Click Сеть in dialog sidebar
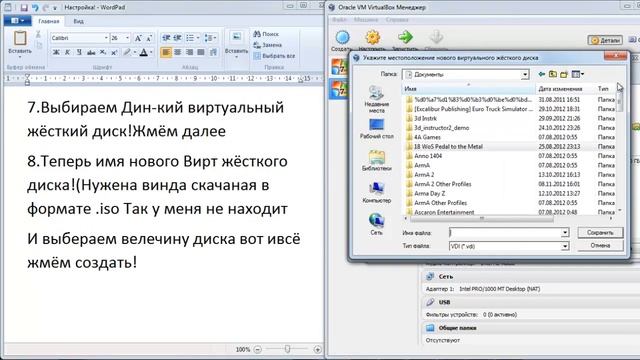 coord(376,224)
